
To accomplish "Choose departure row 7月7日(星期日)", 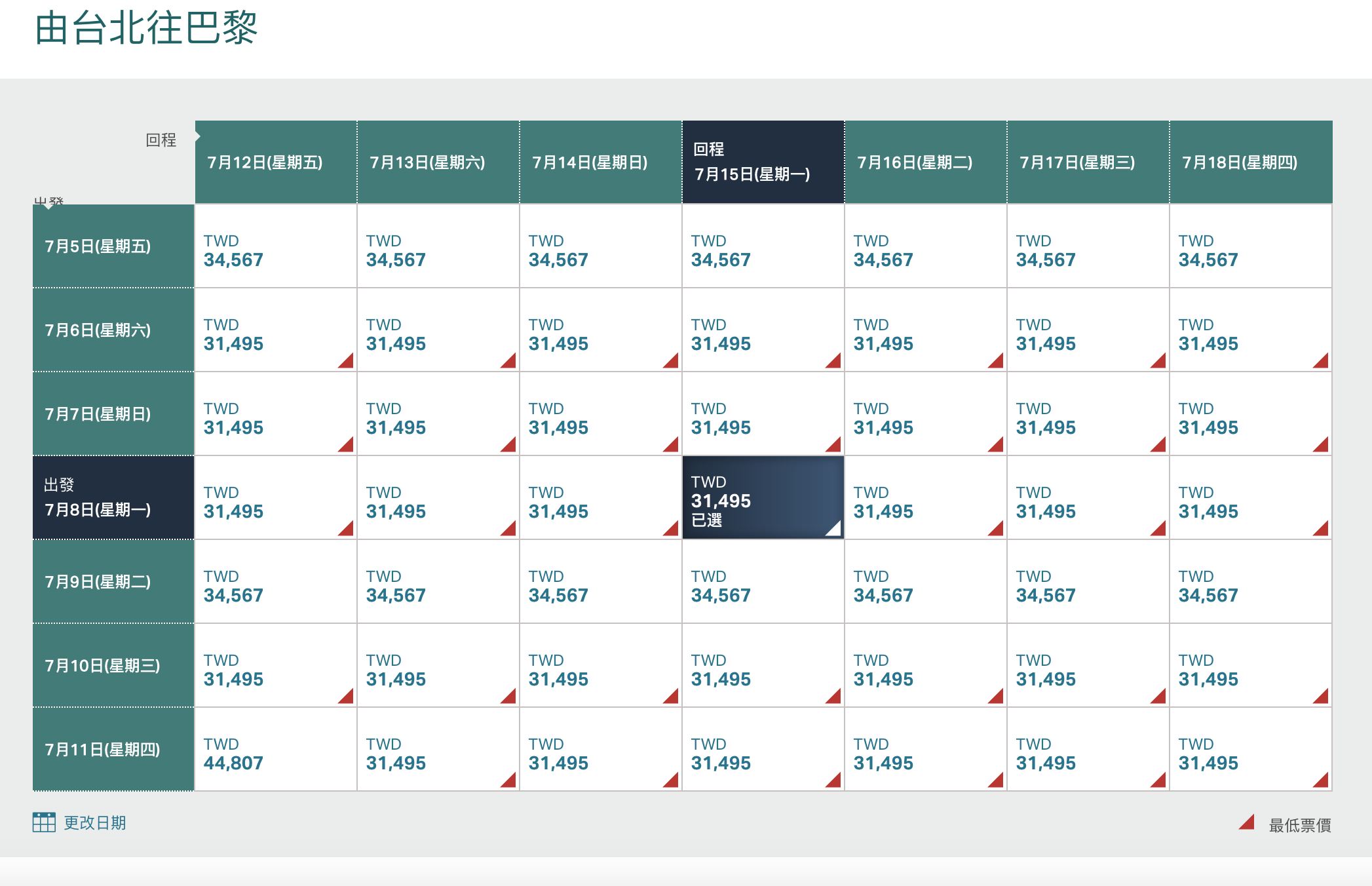I will click(113, 414).
